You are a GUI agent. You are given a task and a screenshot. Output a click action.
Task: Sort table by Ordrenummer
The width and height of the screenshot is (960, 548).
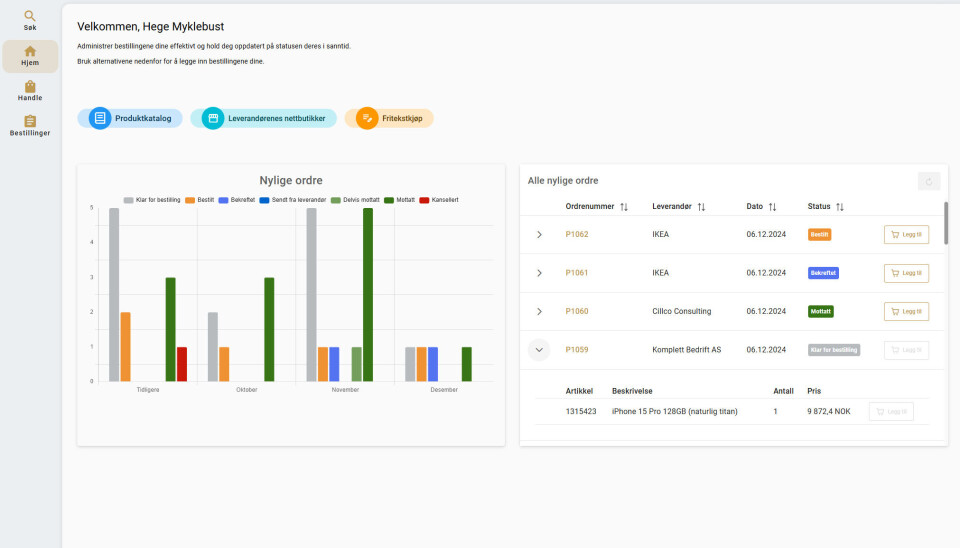pyautogui.click(x=624, y=207)
